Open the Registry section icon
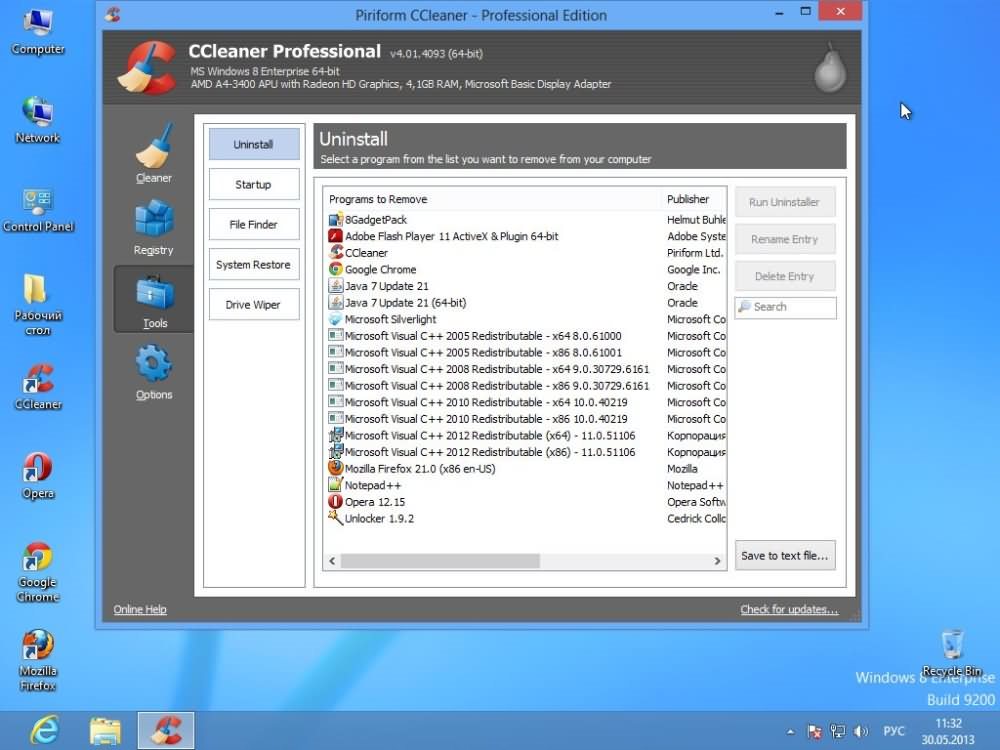Image resolution: width=1000 pixels, height=750 pixels. point(154,226)
